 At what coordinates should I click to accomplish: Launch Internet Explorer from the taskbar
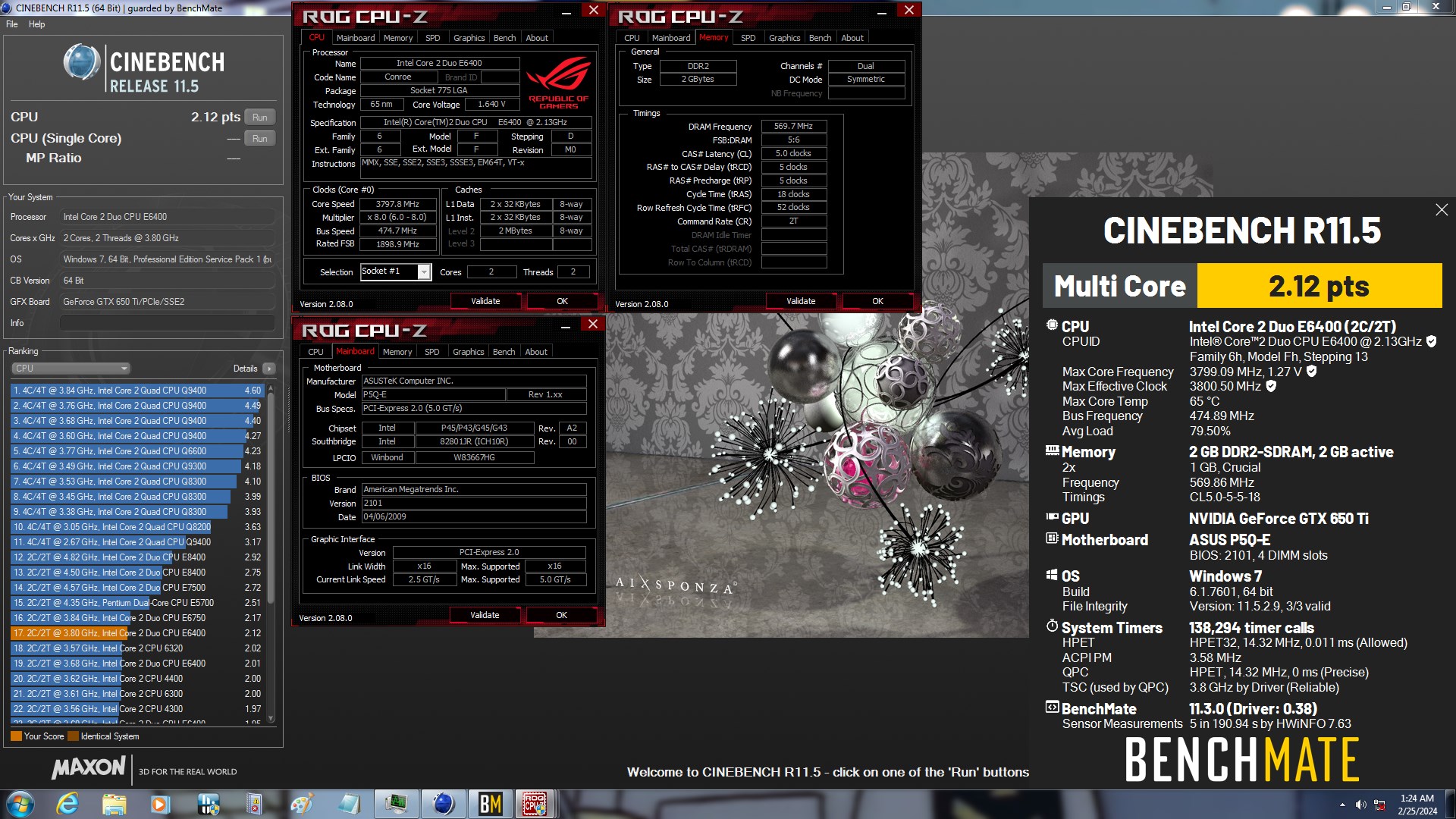click(67, 804)
